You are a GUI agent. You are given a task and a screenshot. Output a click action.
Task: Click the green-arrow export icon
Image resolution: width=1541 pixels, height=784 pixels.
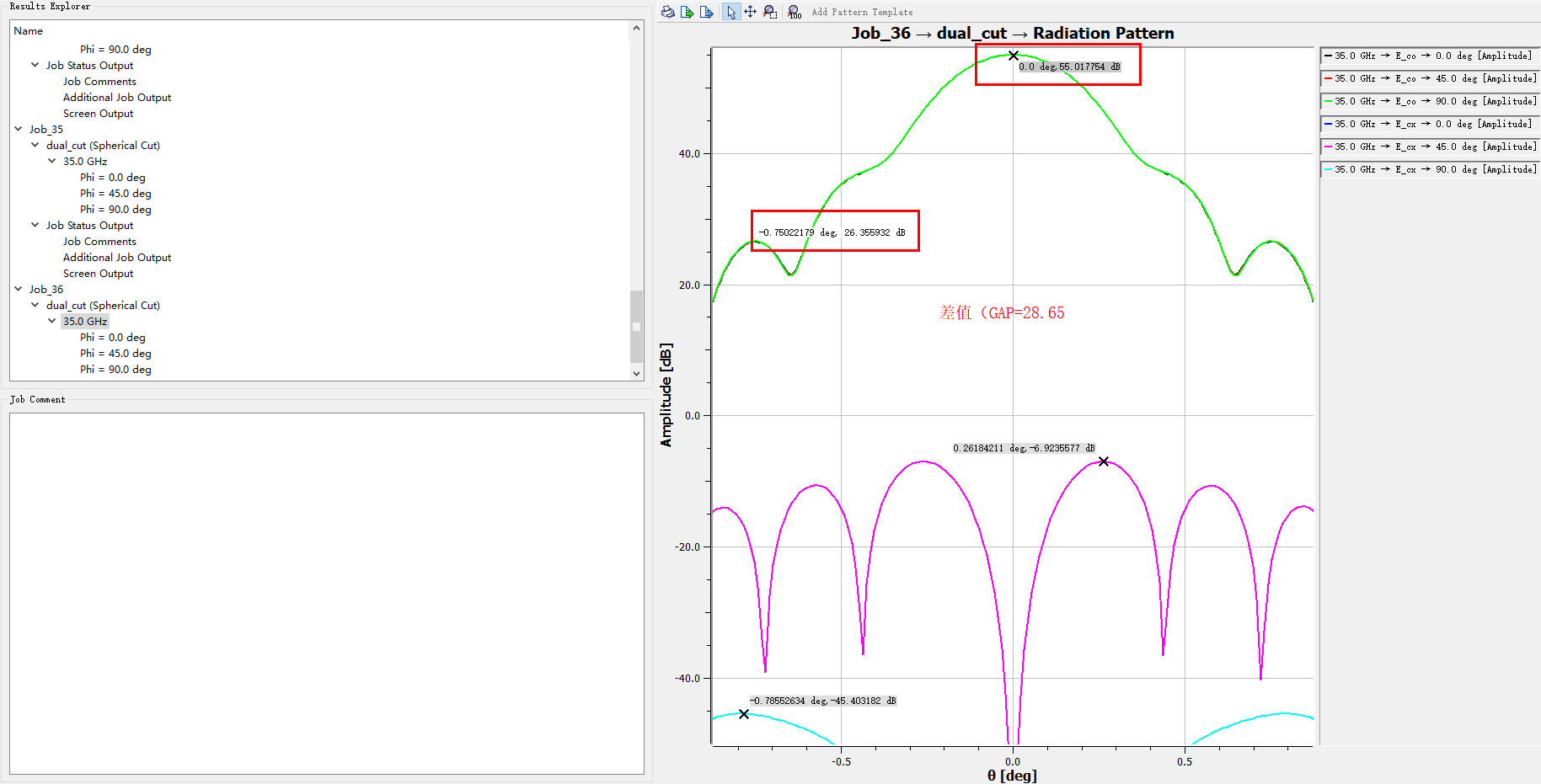click(688, 12)
